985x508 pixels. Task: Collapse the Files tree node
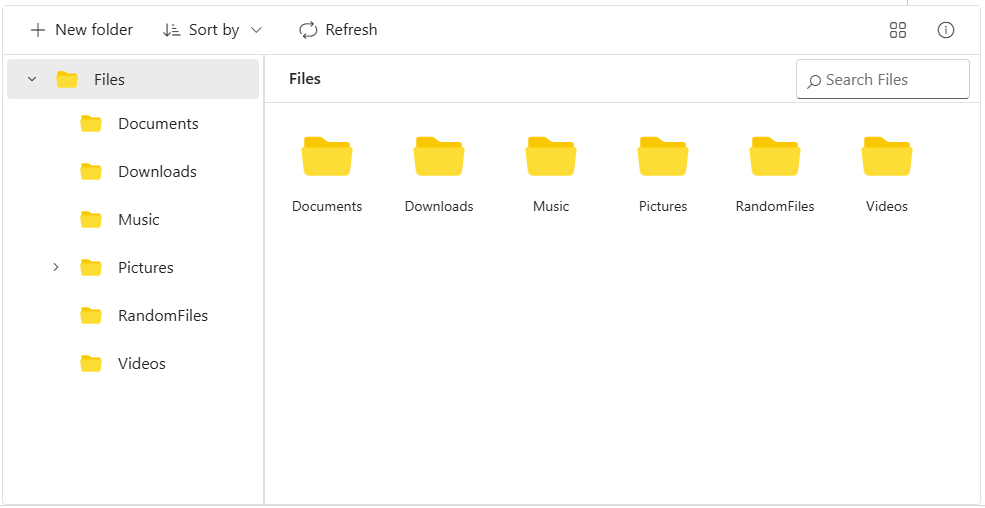pos(32,79)
